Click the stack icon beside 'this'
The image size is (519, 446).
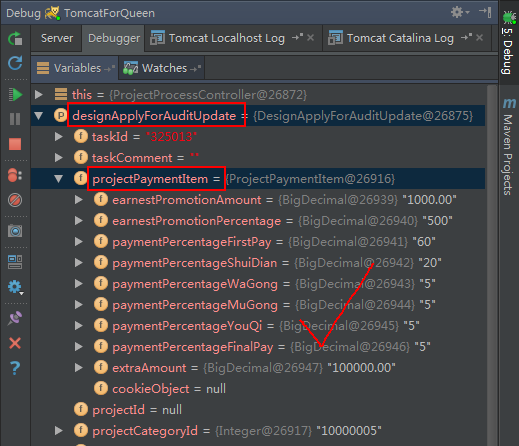[x=61, y=94]
